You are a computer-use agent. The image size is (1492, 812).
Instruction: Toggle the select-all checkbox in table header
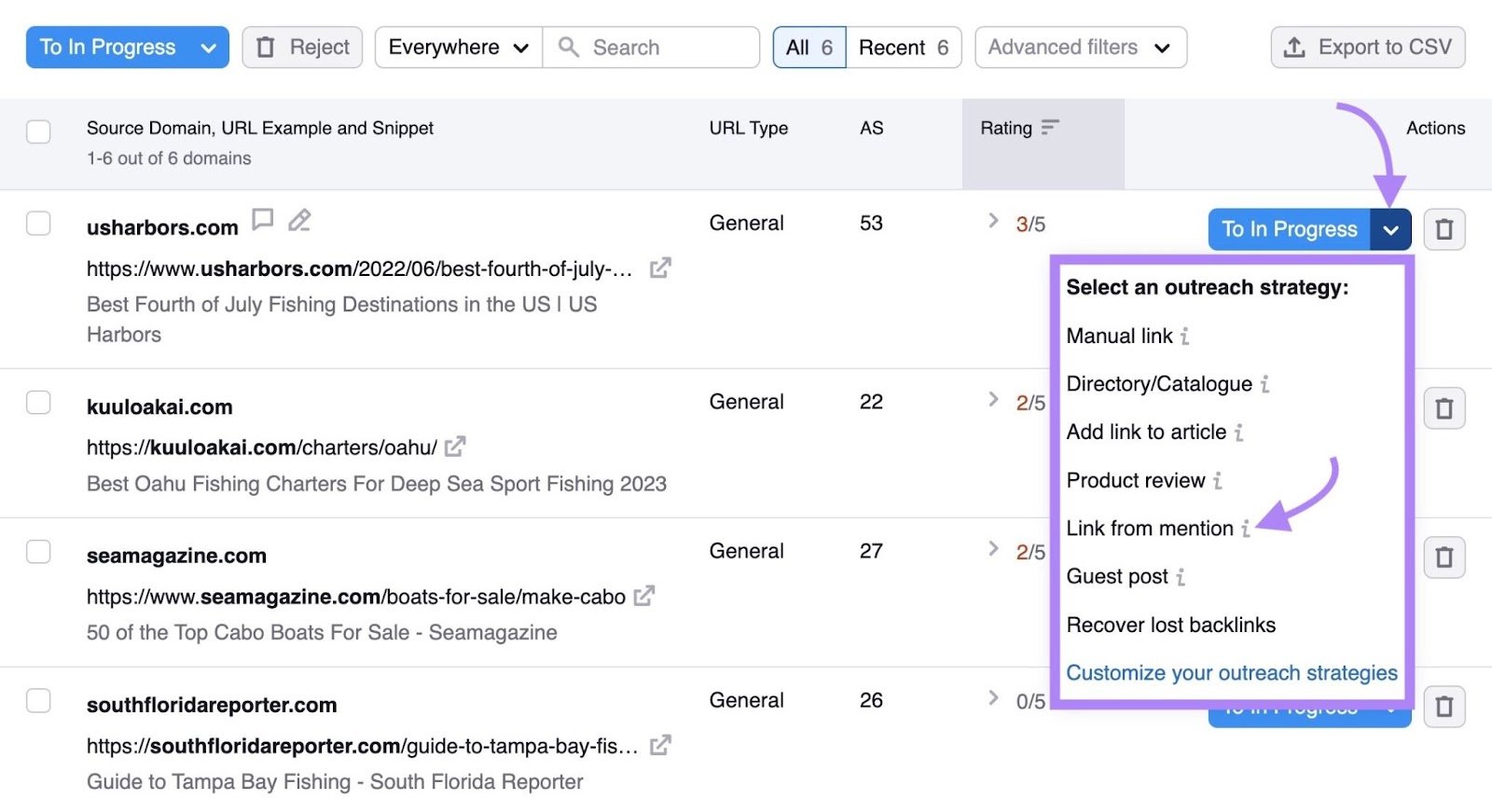pyautogui.click(x=38, y=131)
